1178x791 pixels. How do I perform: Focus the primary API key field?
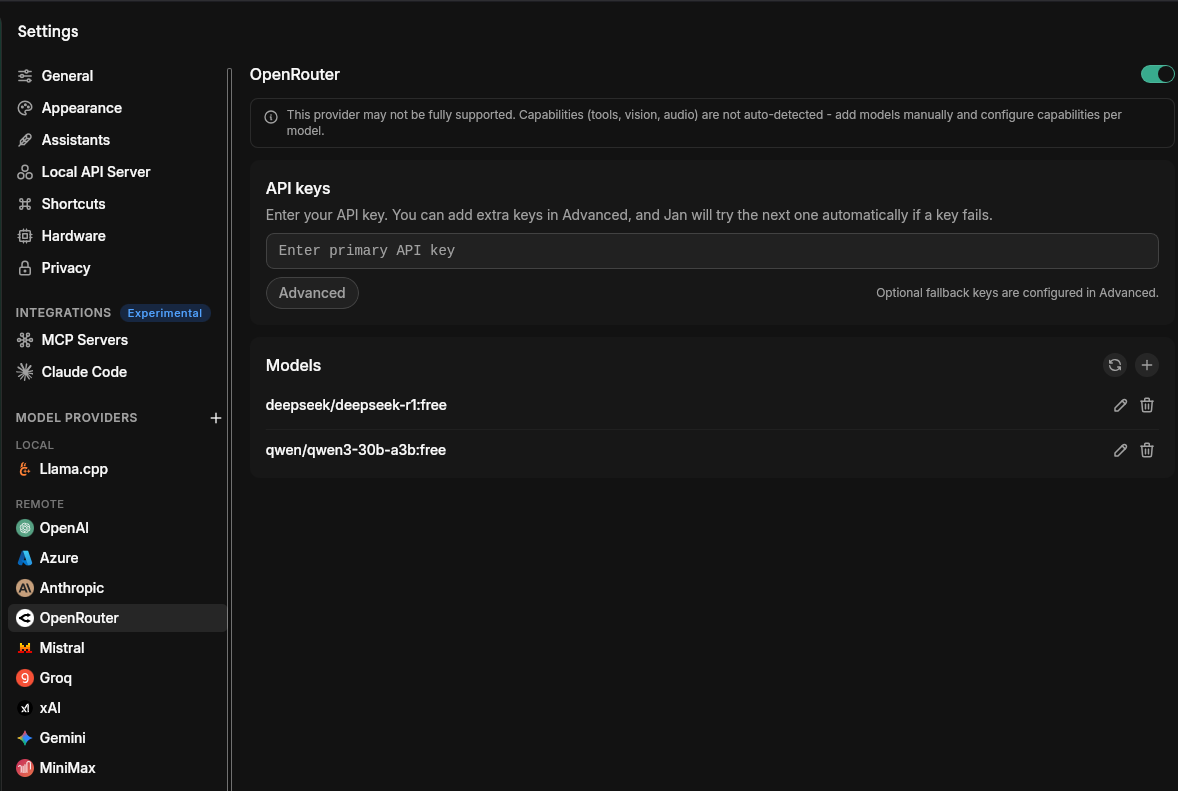tap(711, 251)
